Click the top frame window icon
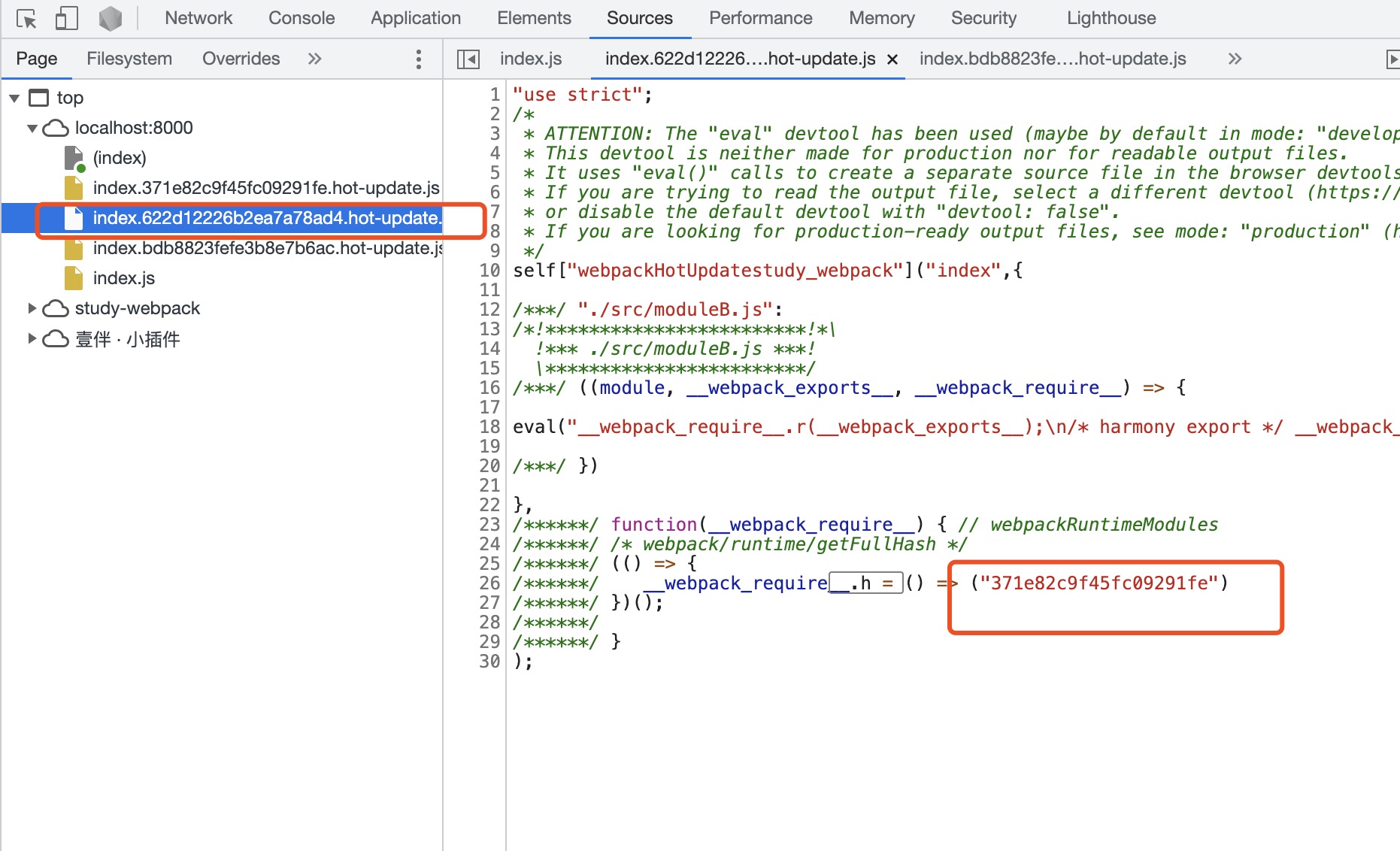 click(x=38, y=98)
